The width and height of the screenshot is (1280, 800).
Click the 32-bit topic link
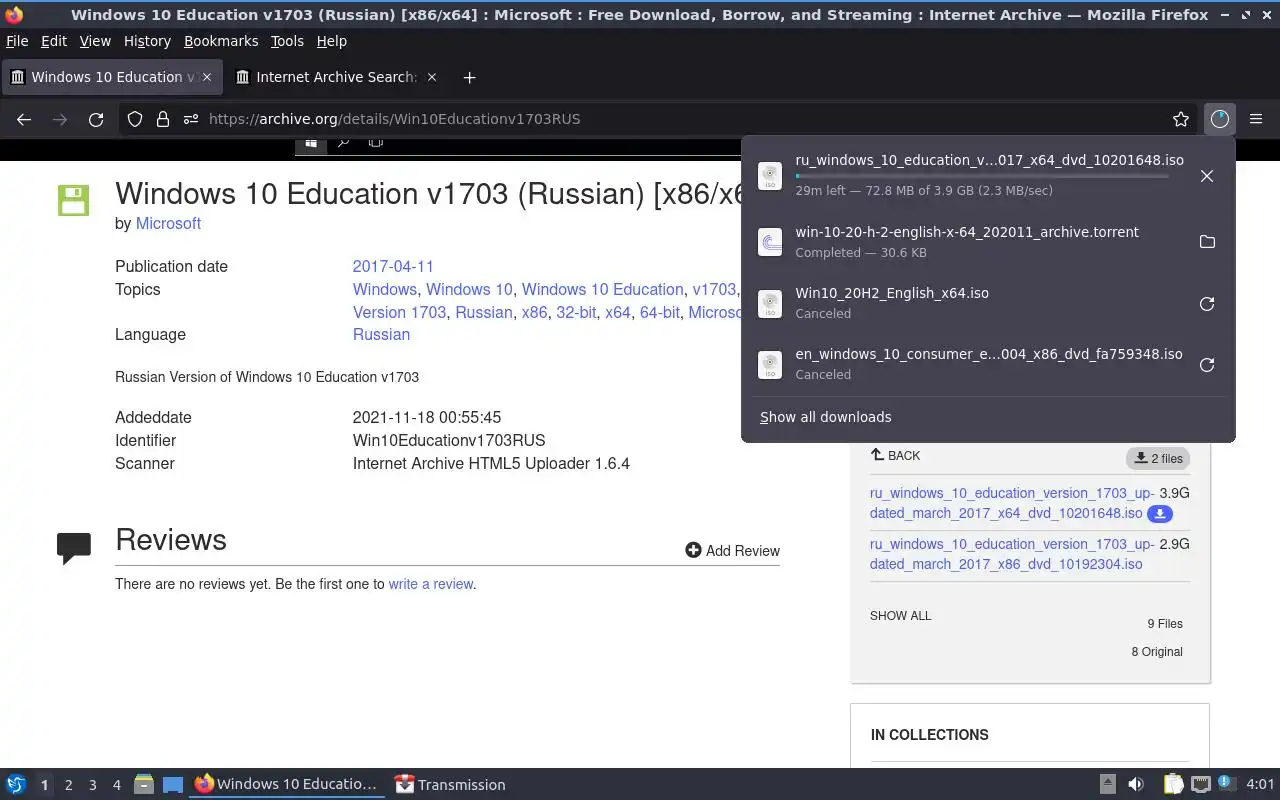(576, 312)
